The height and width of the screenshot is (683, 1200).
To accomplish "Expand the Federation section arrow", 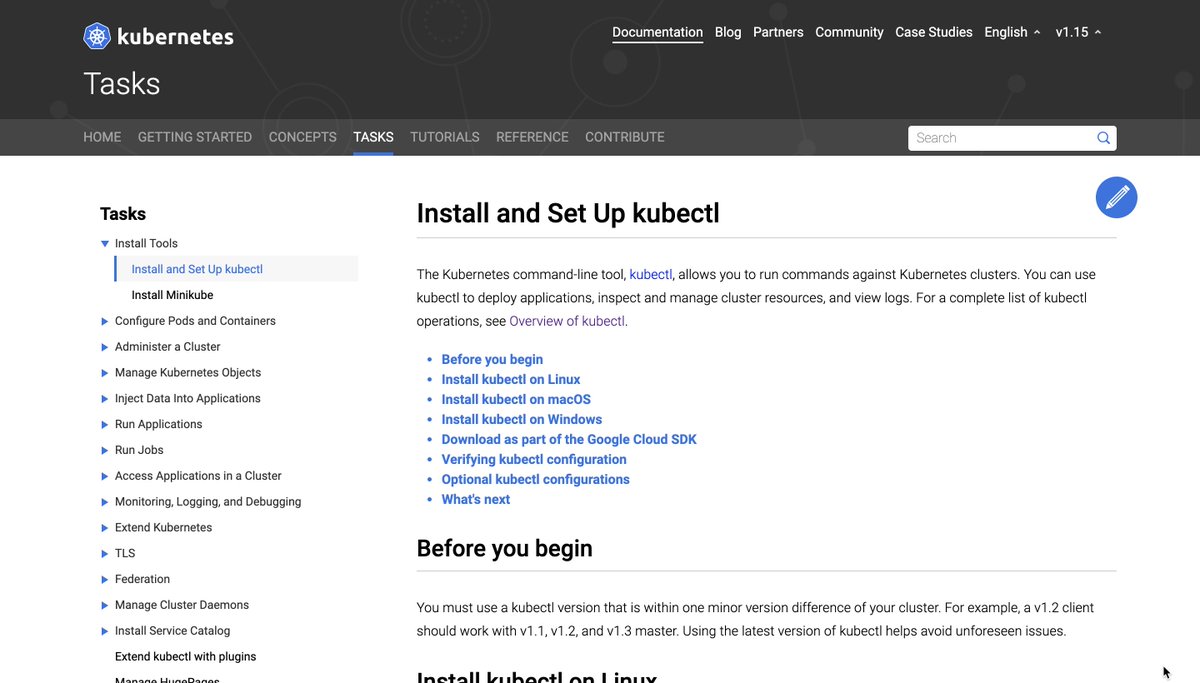I will coord(105,580).
